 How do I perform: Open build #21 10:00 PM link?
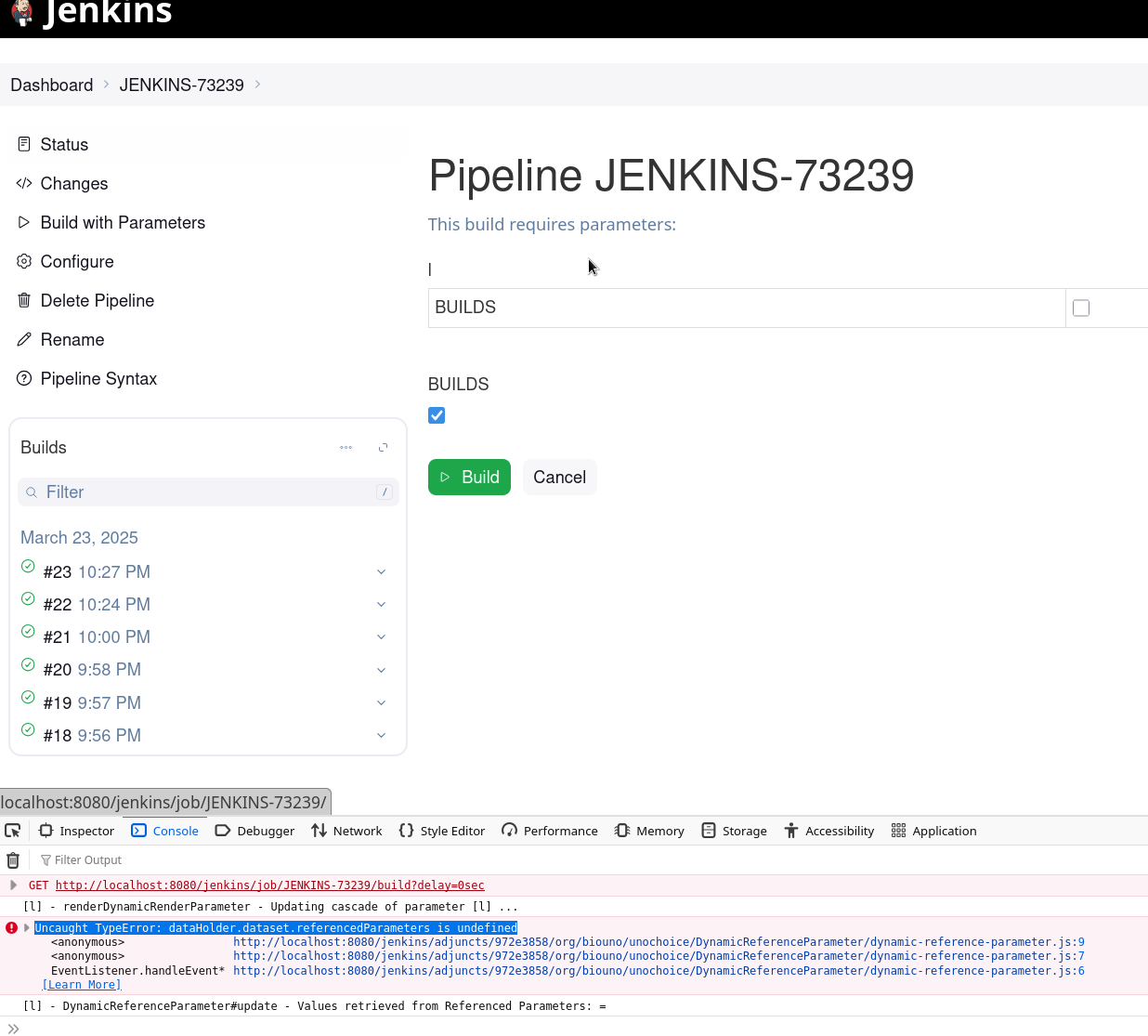coord(97,637)
